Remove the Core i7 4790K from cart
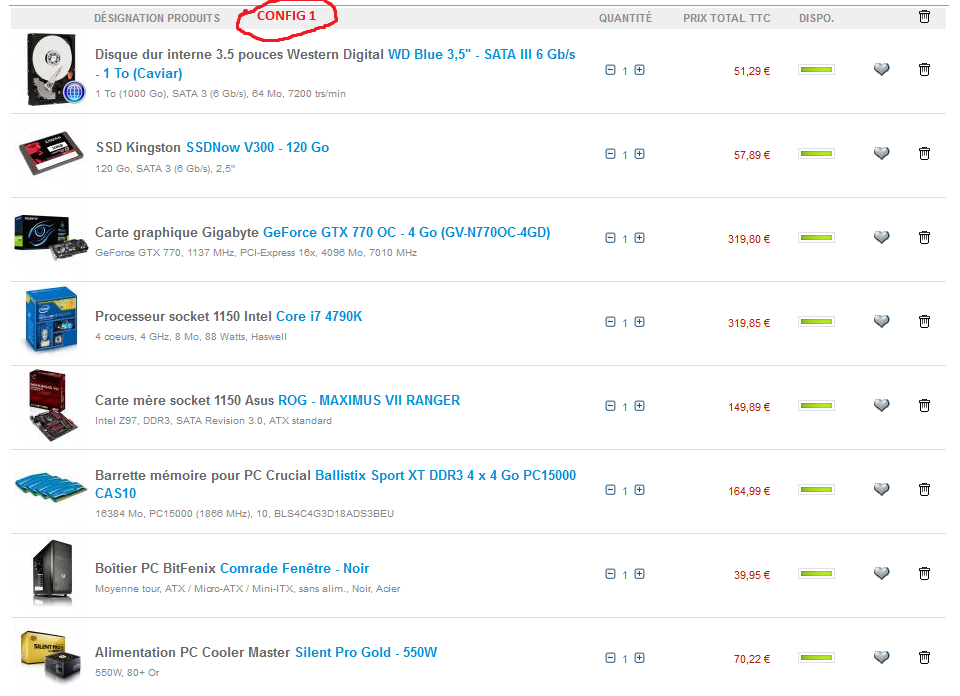This screenshot has height=696, width=960. click(924, 321)
